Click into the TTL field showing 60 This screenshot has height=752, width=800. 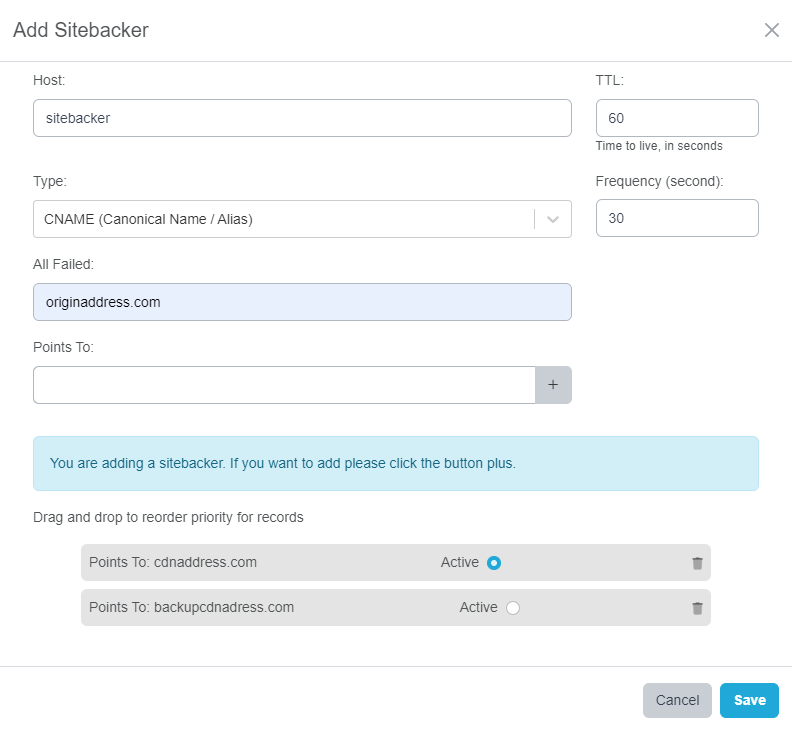[676, 118]
